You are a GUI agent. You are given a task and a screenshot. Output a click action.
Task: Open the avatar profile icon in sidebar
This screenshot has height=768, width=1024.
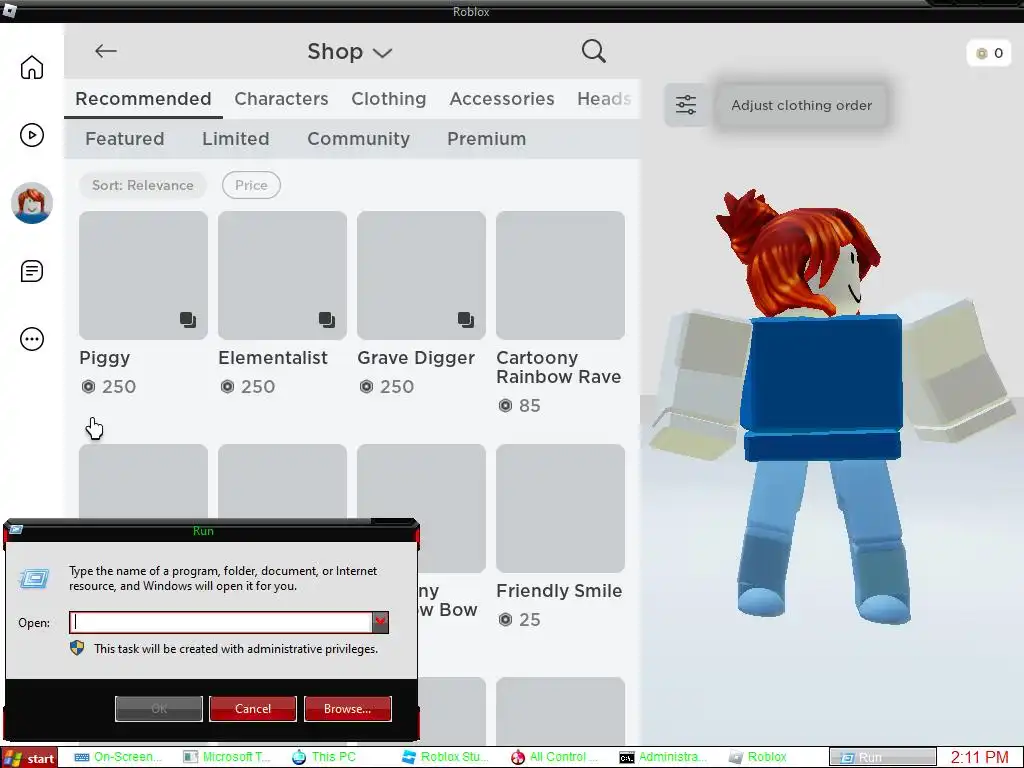point(31,203)
